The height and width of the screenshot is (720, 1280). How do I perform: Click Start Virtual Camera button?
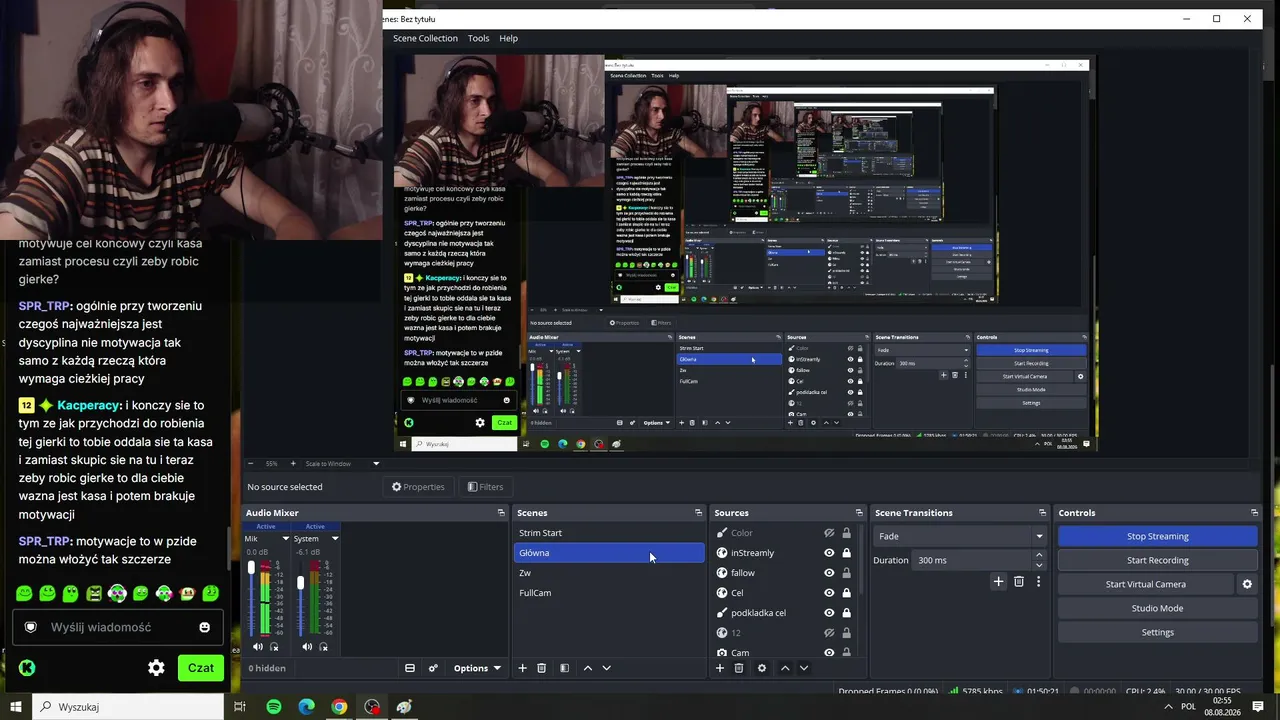[x=1146, y=584]
